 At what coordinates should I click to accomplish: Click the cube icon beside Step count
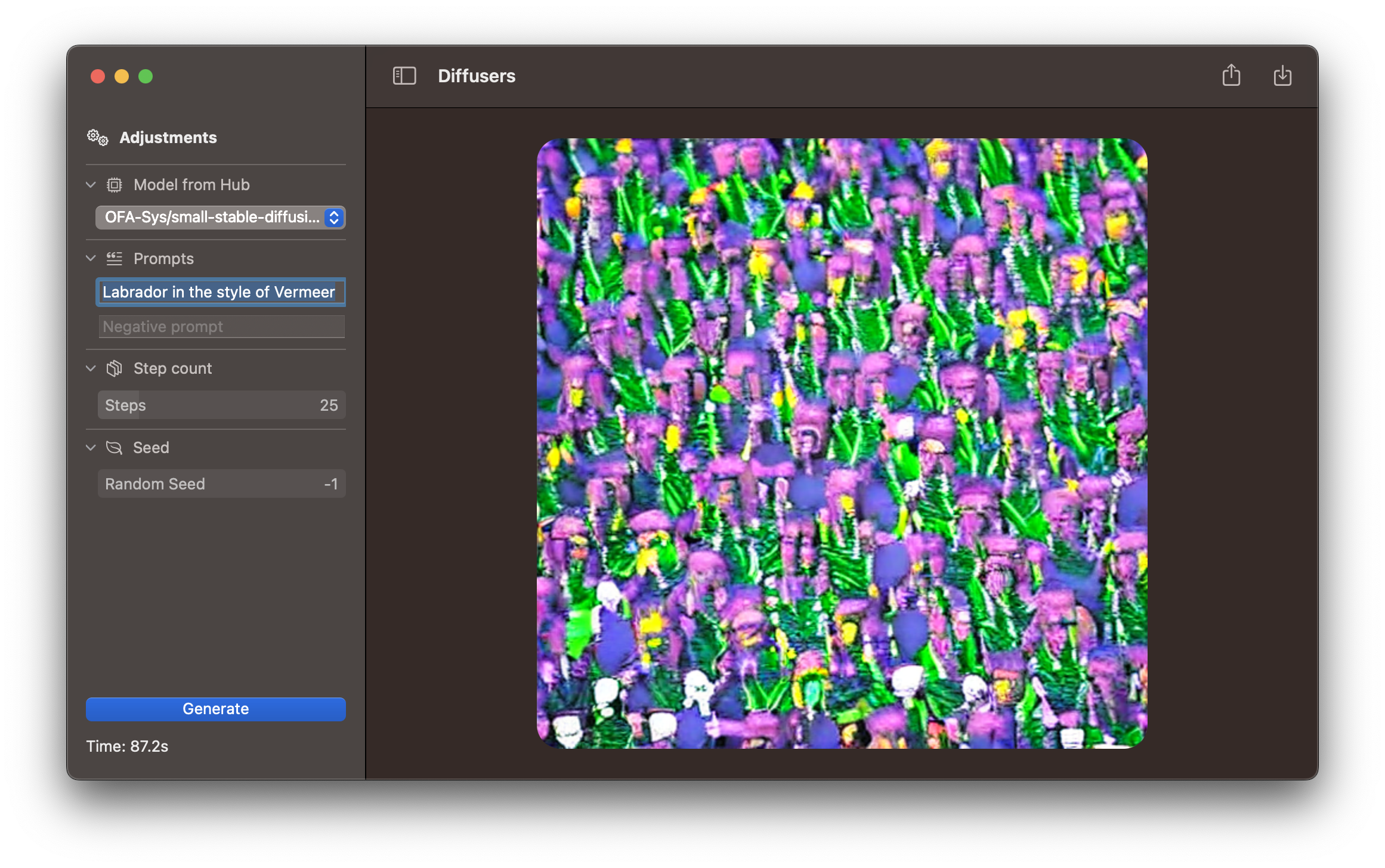pyautogui.click(x=115, y=368)
